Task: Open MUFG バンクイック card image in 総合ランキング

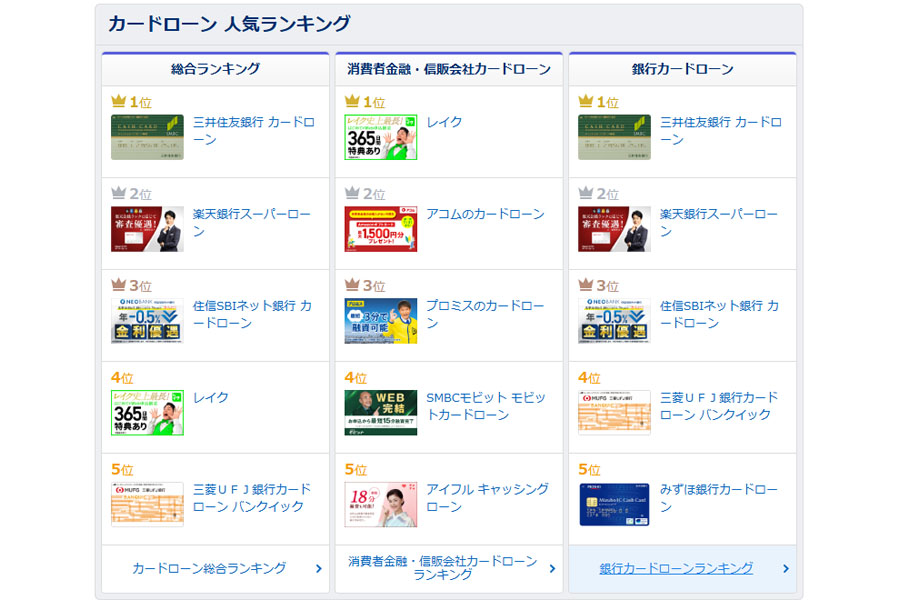Action: click(148, 505)
